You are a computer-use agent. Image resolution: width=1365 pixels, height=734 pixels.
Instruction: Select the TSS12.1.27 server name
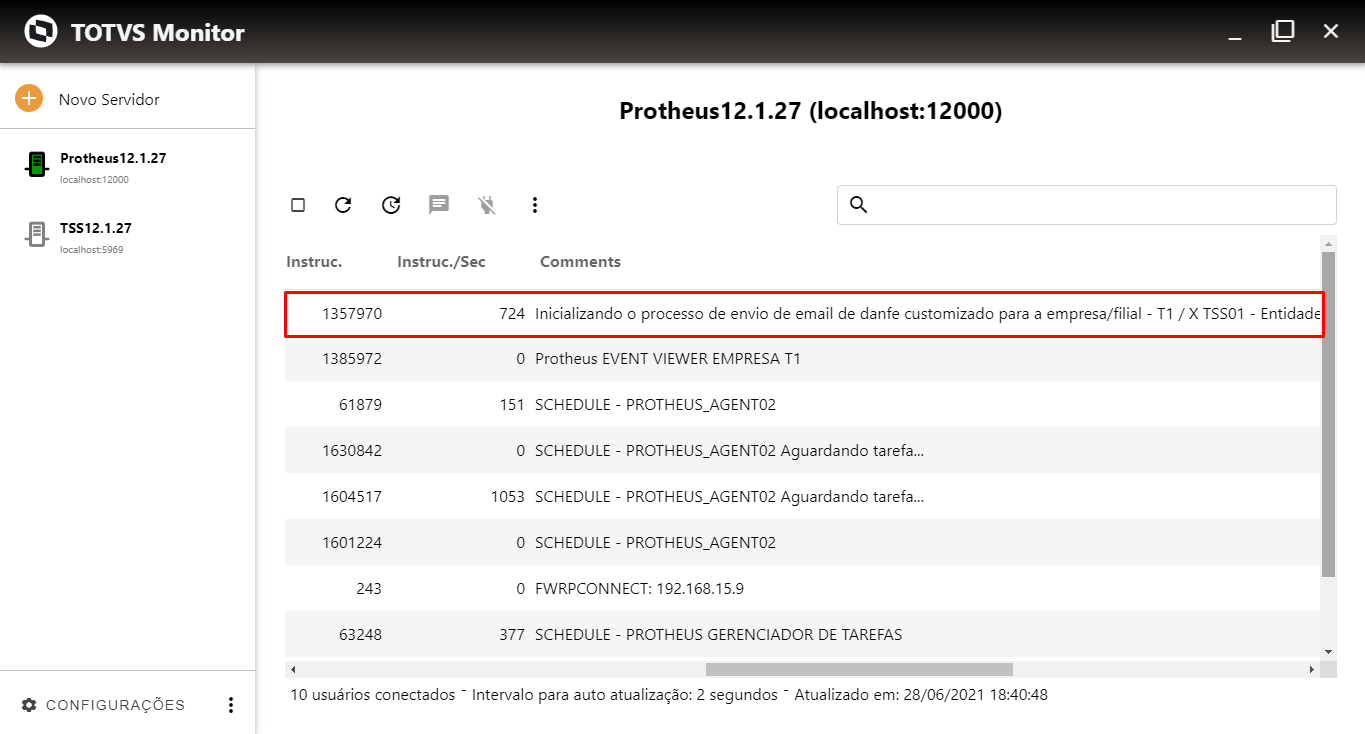(x=96, y=228)
